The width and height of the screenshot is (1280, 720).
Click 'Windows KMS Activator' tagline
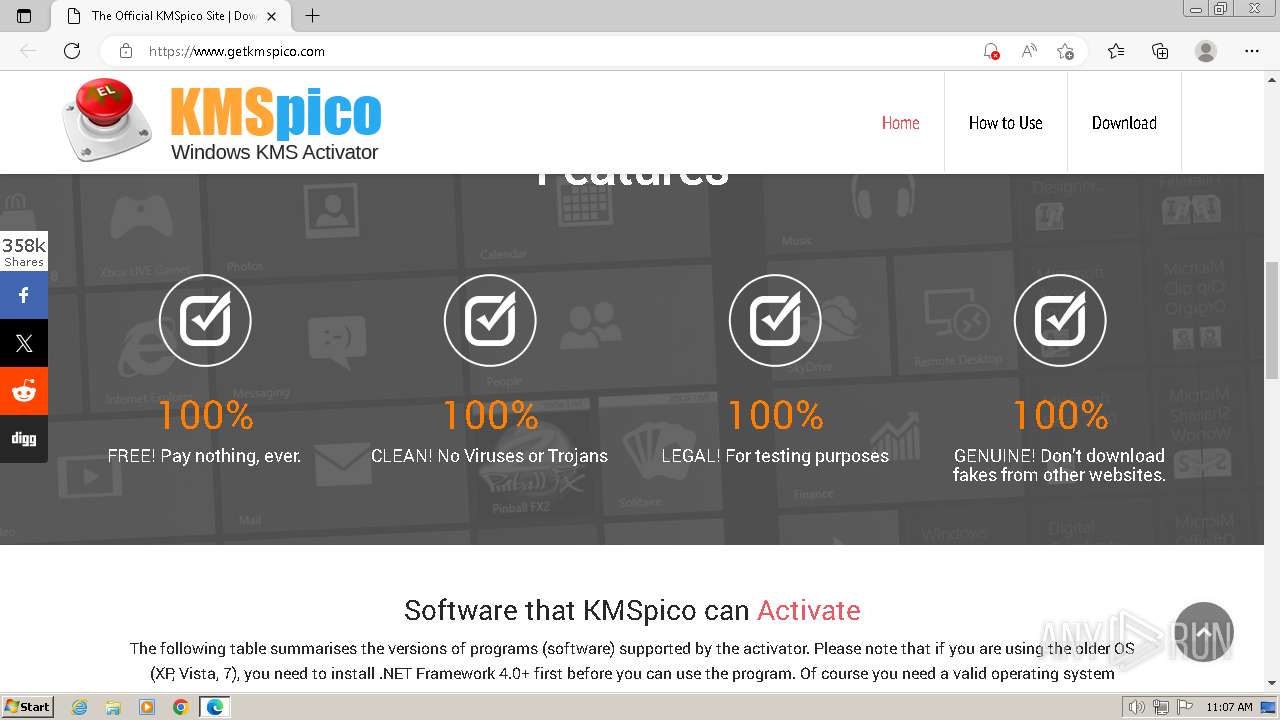tap(274, 152)
